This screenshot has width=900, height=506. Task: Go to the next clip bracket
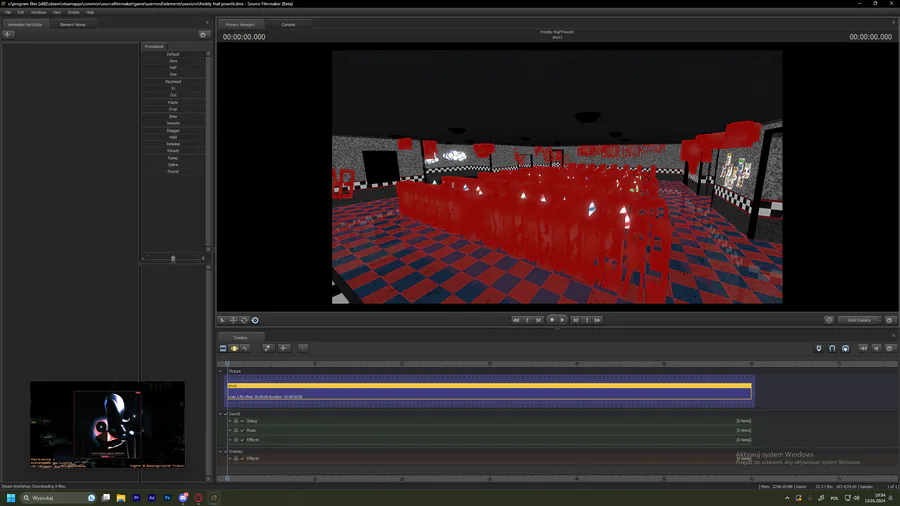pos(586,320)
